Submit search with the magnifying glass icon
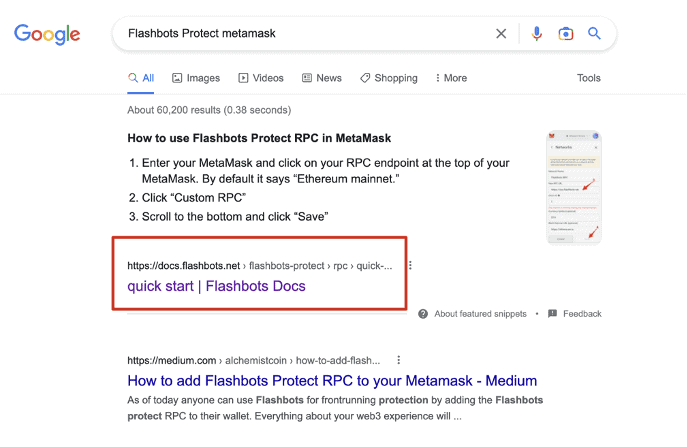Image resolution: width=687 pixels, height=447 pixels. (594, 33)
